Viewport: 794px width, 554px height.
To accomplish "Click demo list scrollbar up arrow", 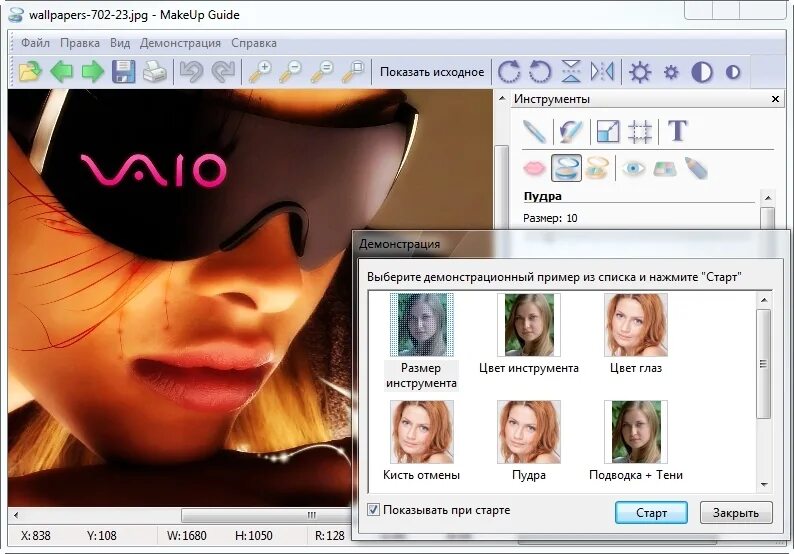I will click(x=764, y=300).
